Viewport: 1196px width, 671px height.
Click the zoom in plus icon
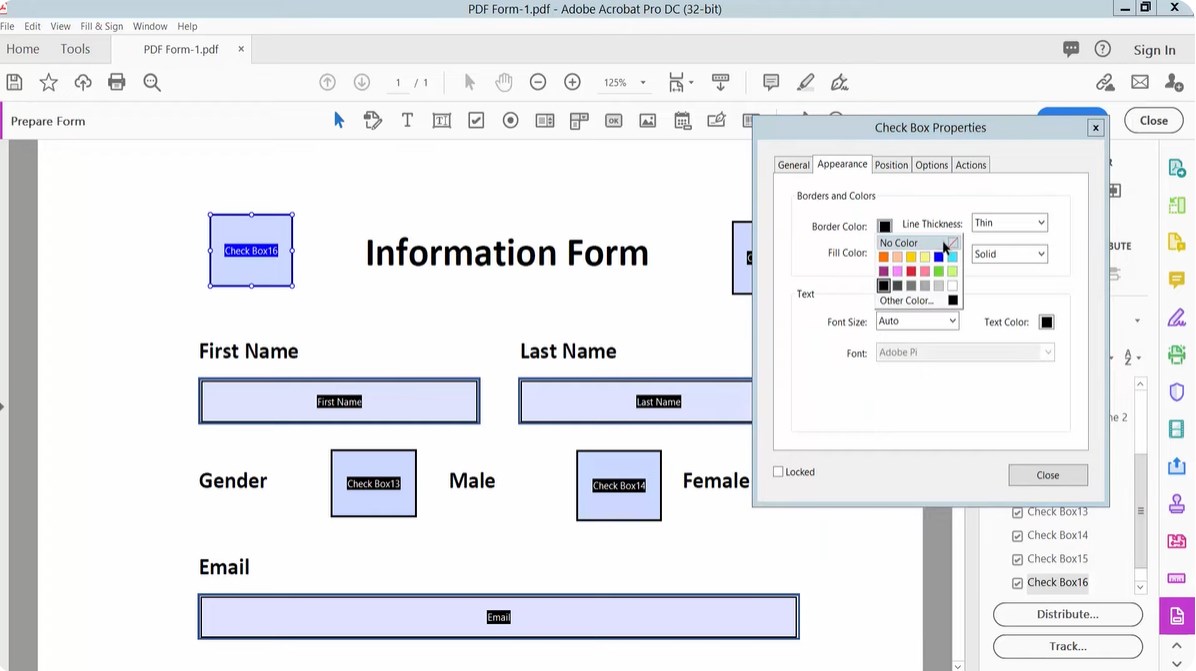[x=572, y=82]
